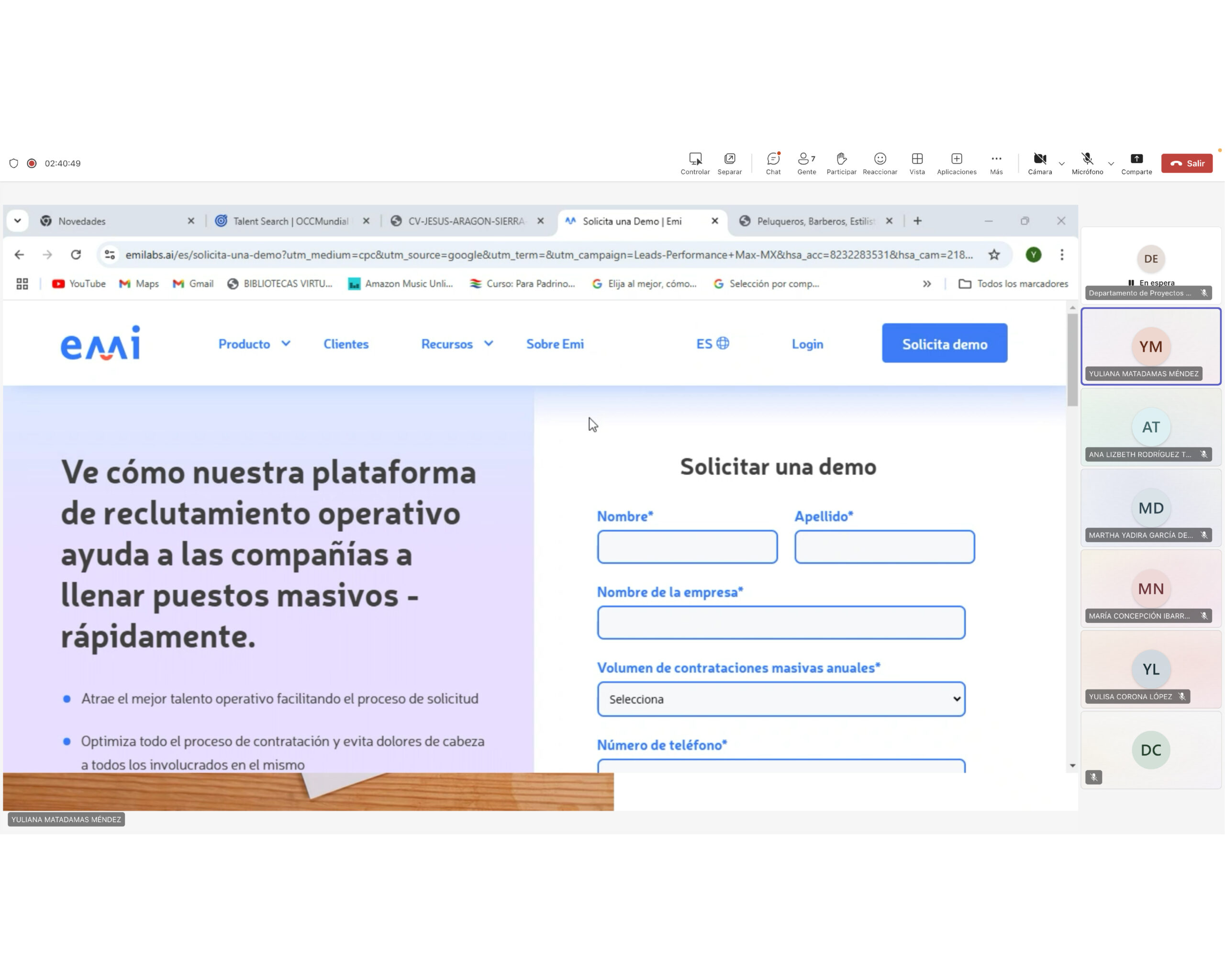
Task: Close the Novedades tab
Action: [x=191, y=221]
